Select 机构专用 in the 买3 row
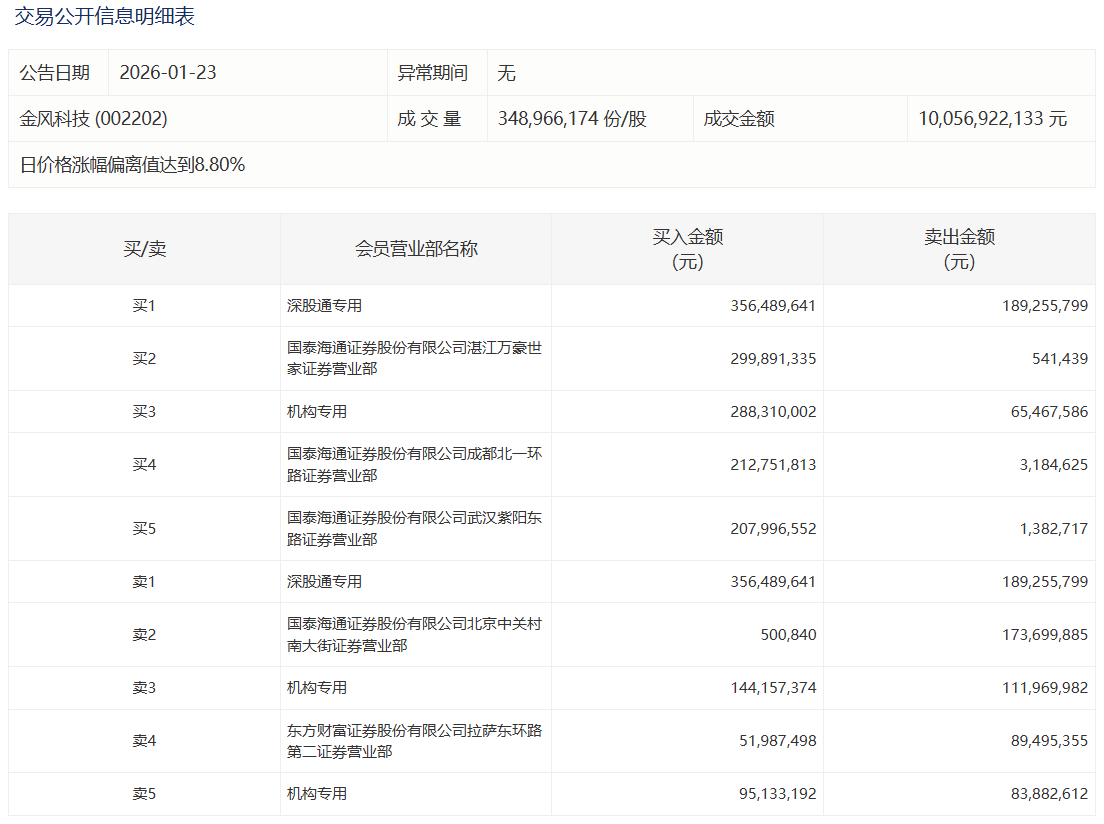 [317, 412]
